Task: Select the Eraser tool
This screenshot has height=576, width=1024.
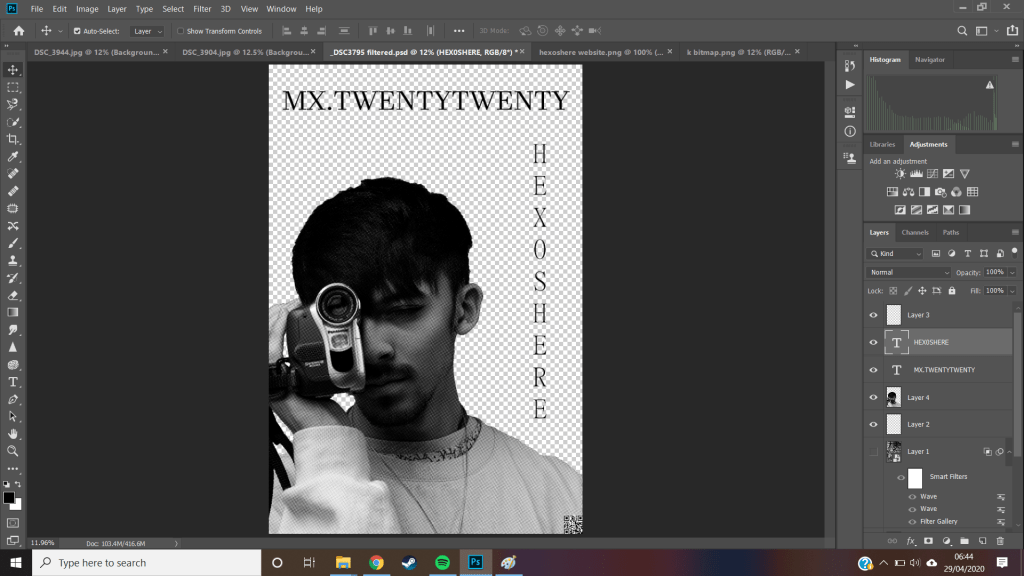Action: pyautogui.click(x=13, y=295)
